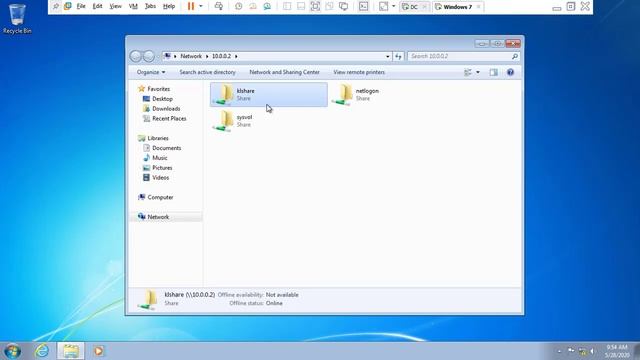
Task: Open the snapshot manager icon
Action: [x=267, y=7]
